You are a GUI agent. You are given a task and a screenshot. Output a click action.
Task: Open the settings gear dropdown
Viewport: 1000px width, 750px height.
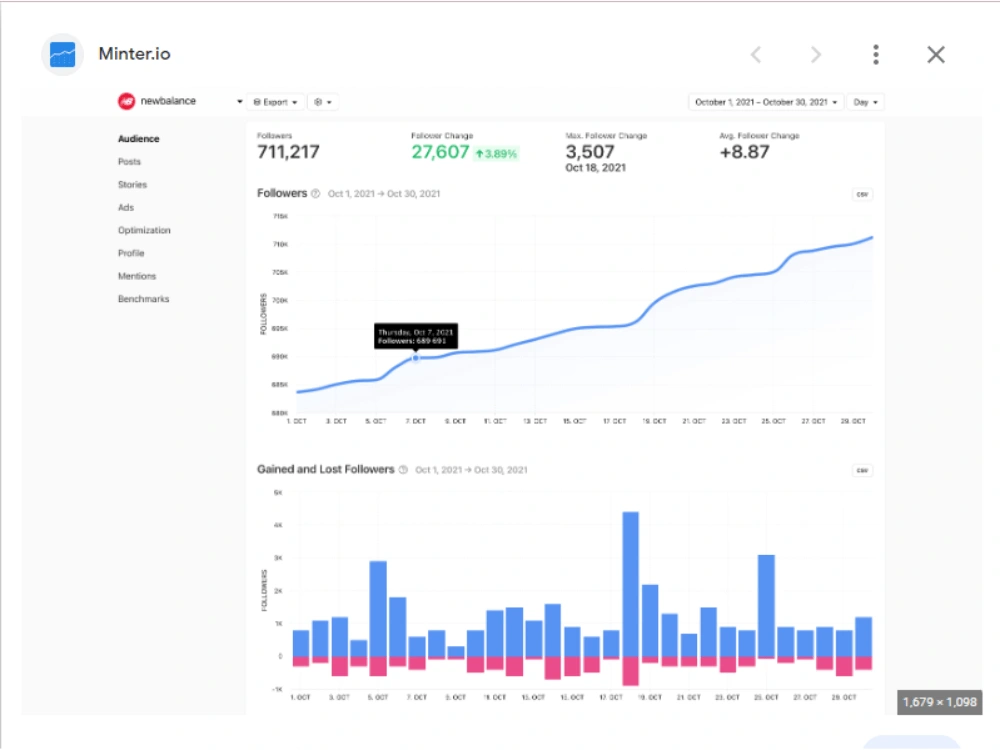pyautogui.click(x=323, y=102)
